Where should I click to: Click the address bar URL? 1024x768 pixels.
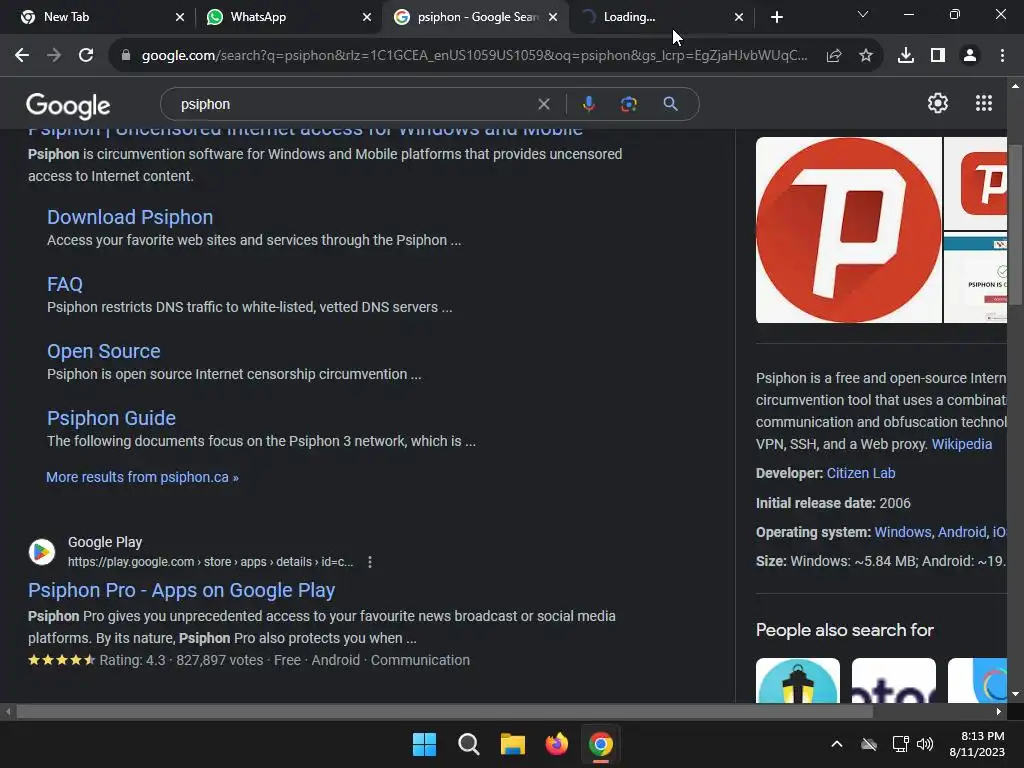pyautogui.click(x=474, y=56)
